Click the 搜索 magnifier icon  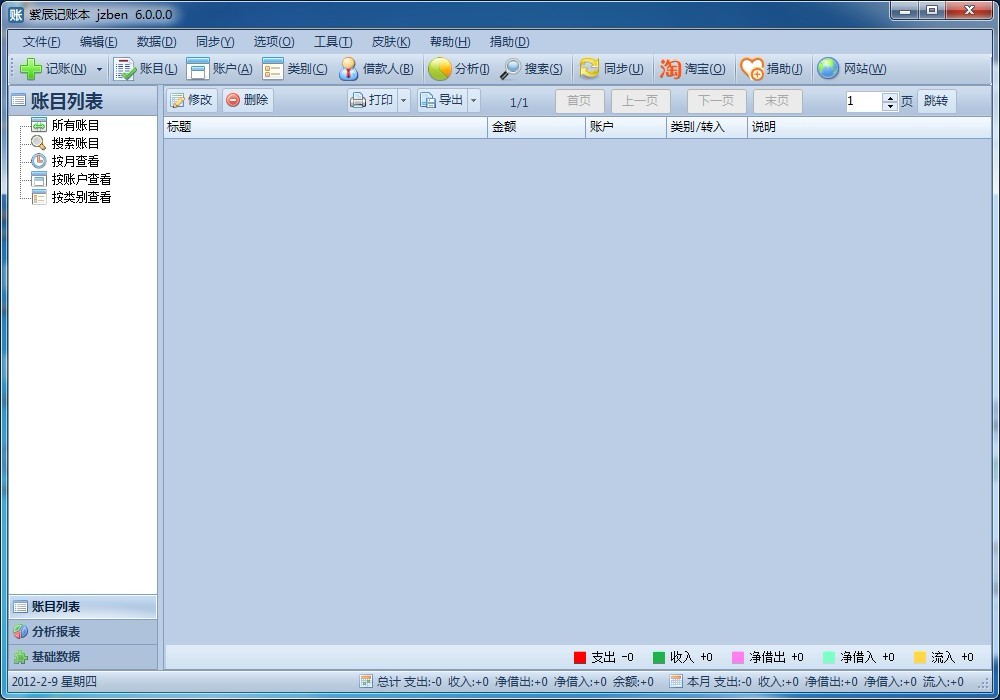510,69
